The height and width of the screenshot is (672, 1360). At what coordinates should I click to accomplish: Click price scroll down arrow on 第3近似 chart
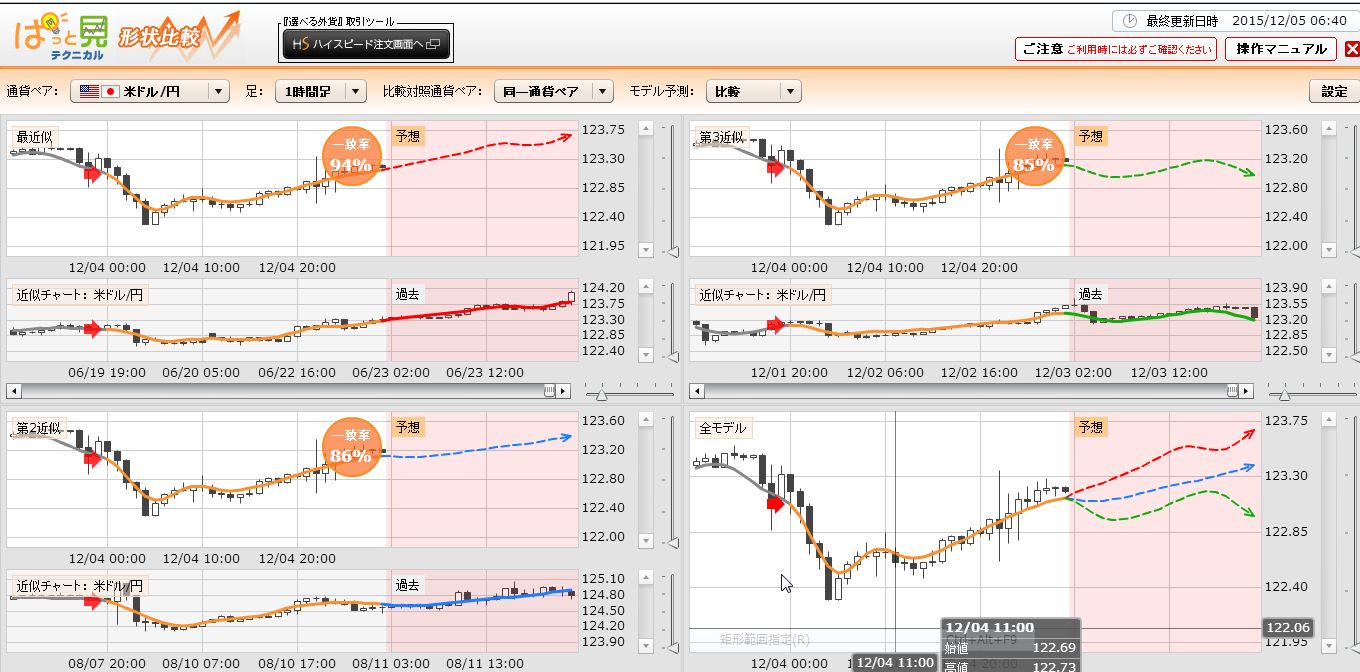(1328, 249)
